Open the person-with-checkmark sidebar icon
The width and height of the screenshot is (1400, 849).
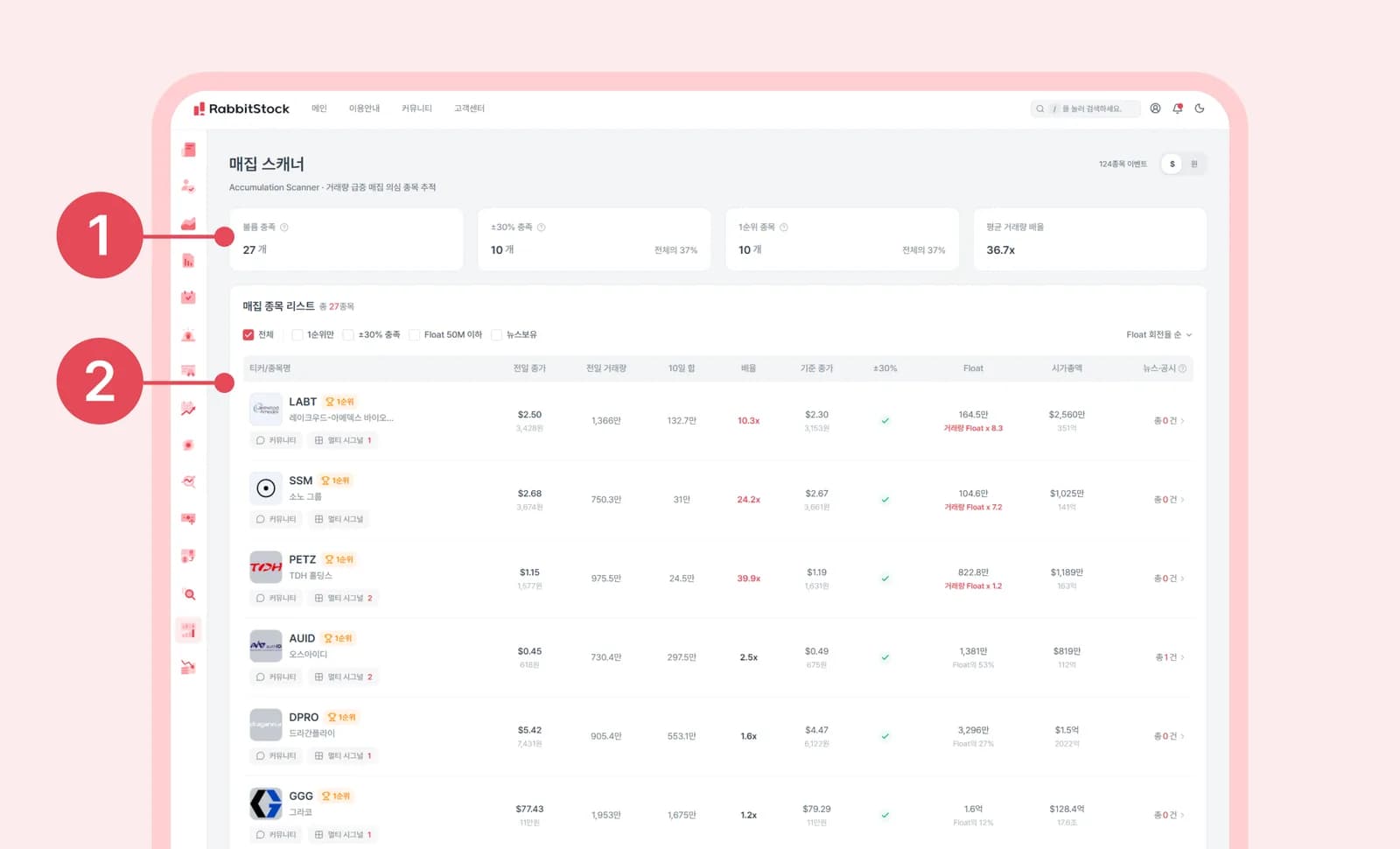tap(188, 186)
